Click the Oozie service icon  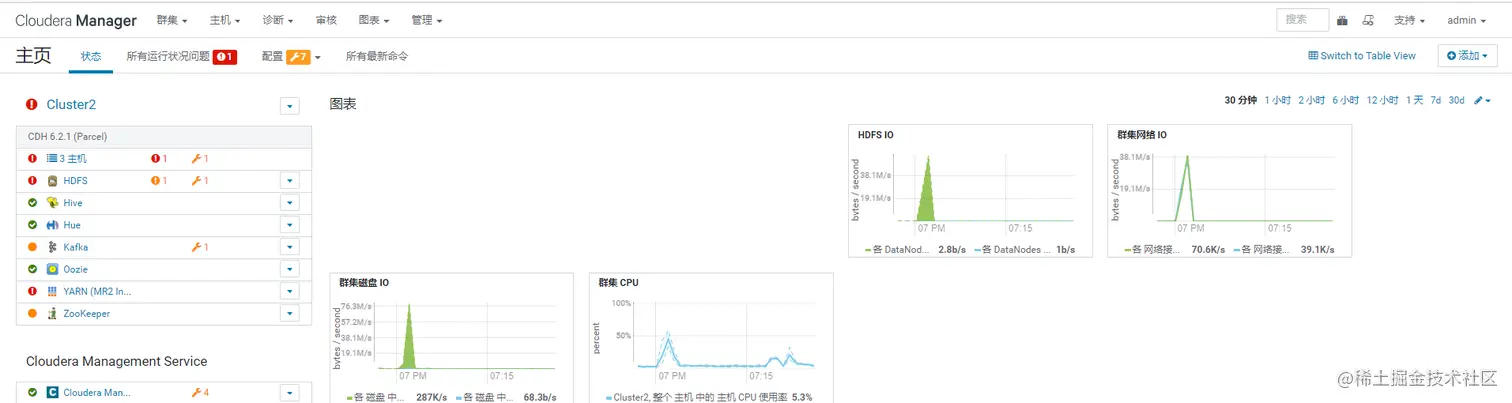[x=53, y=269]
